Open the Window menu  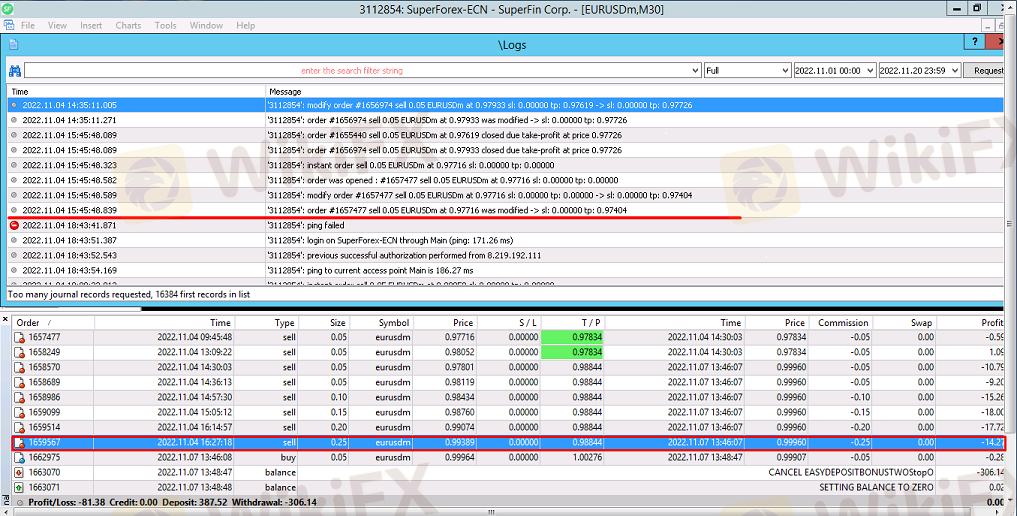[206, 25]
